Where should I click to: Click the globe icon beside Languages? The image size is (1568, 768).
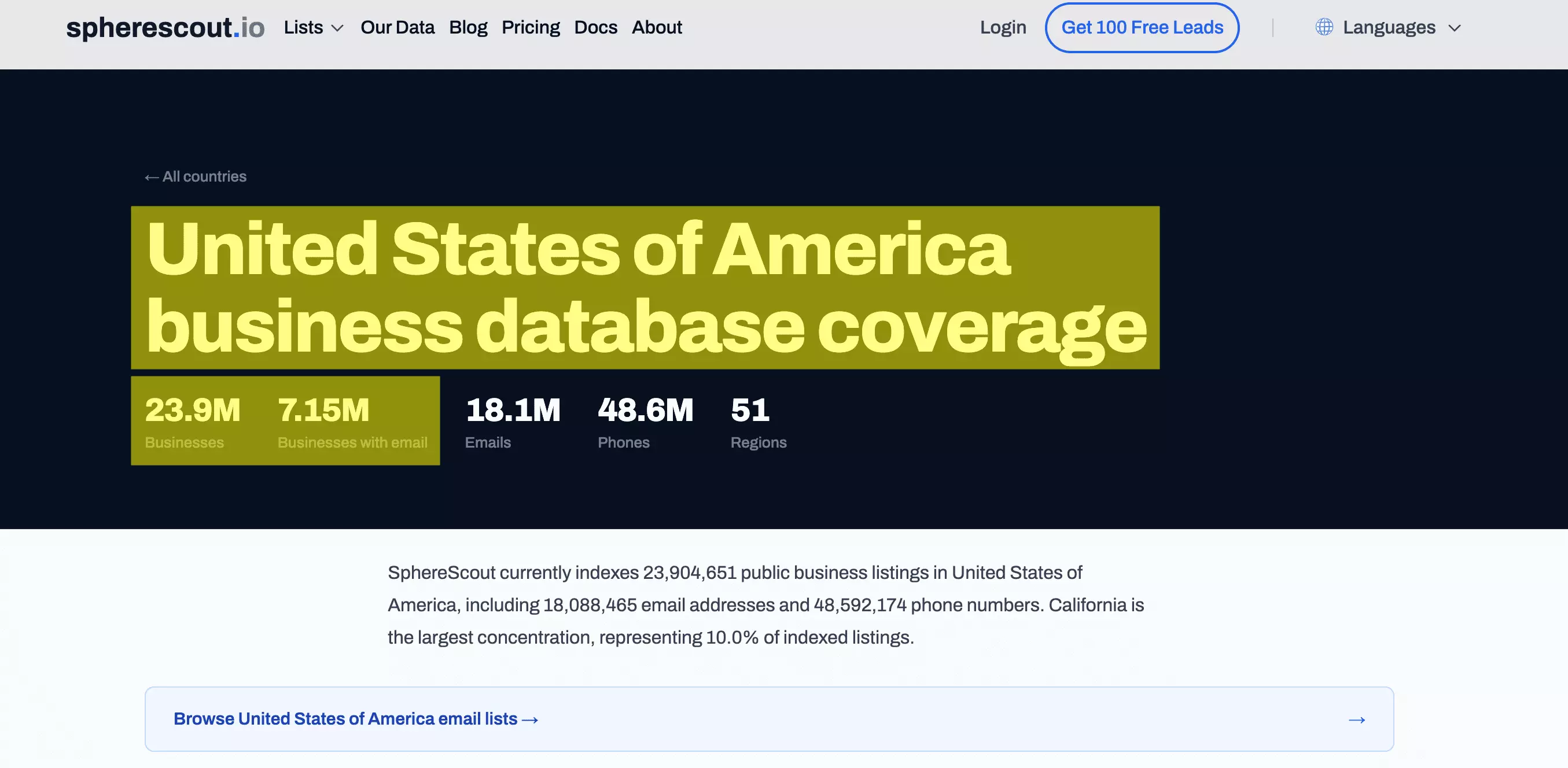tap(1324, 27)
